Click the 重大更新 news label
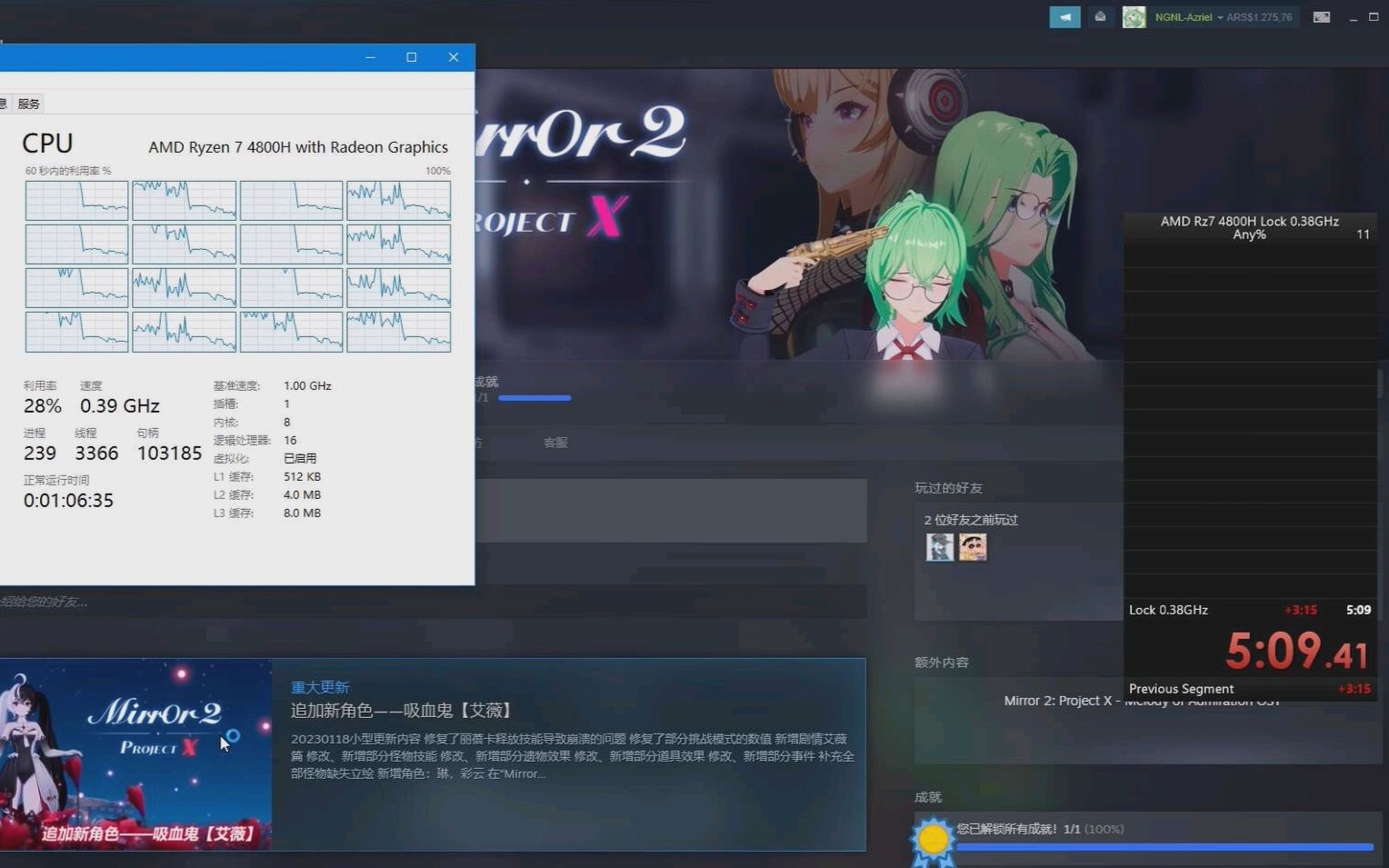The image size is (1389, 868). click(320, 687)
